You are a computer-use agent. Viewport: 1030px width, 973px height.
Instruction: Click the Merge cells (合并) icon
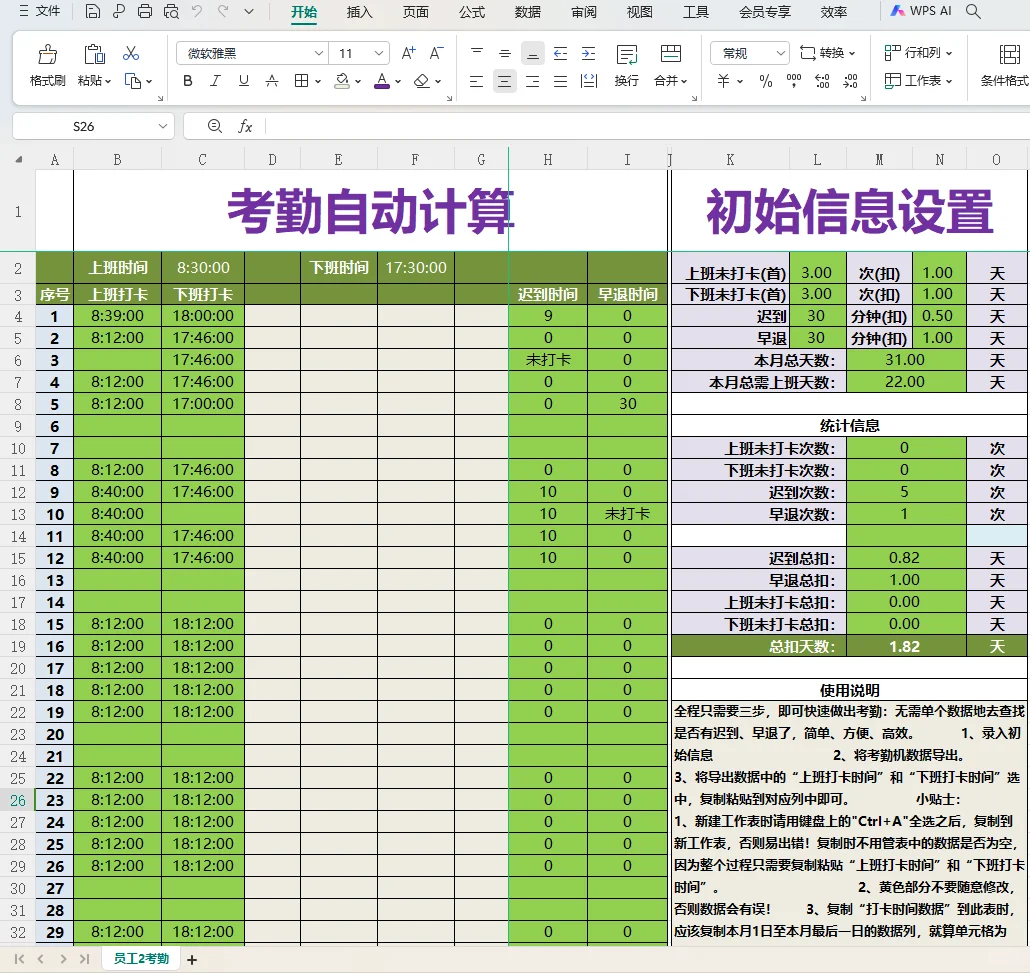click(x=671, y=54)
